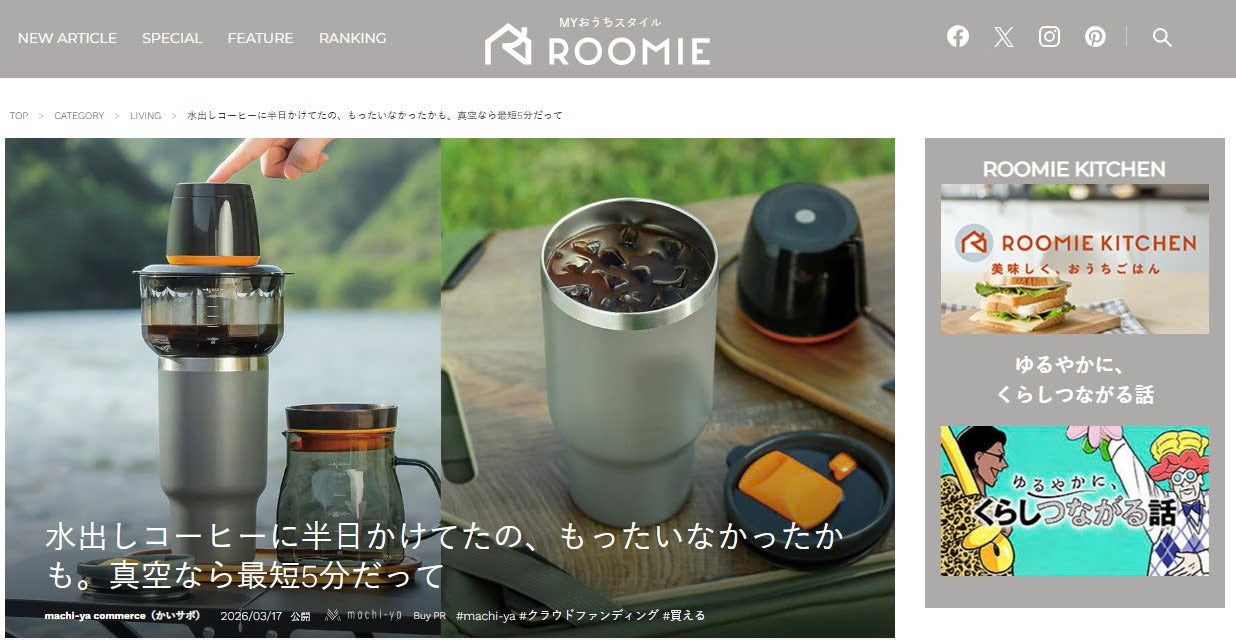Open the machi-ya commerce author link

(x=123, y=615)
